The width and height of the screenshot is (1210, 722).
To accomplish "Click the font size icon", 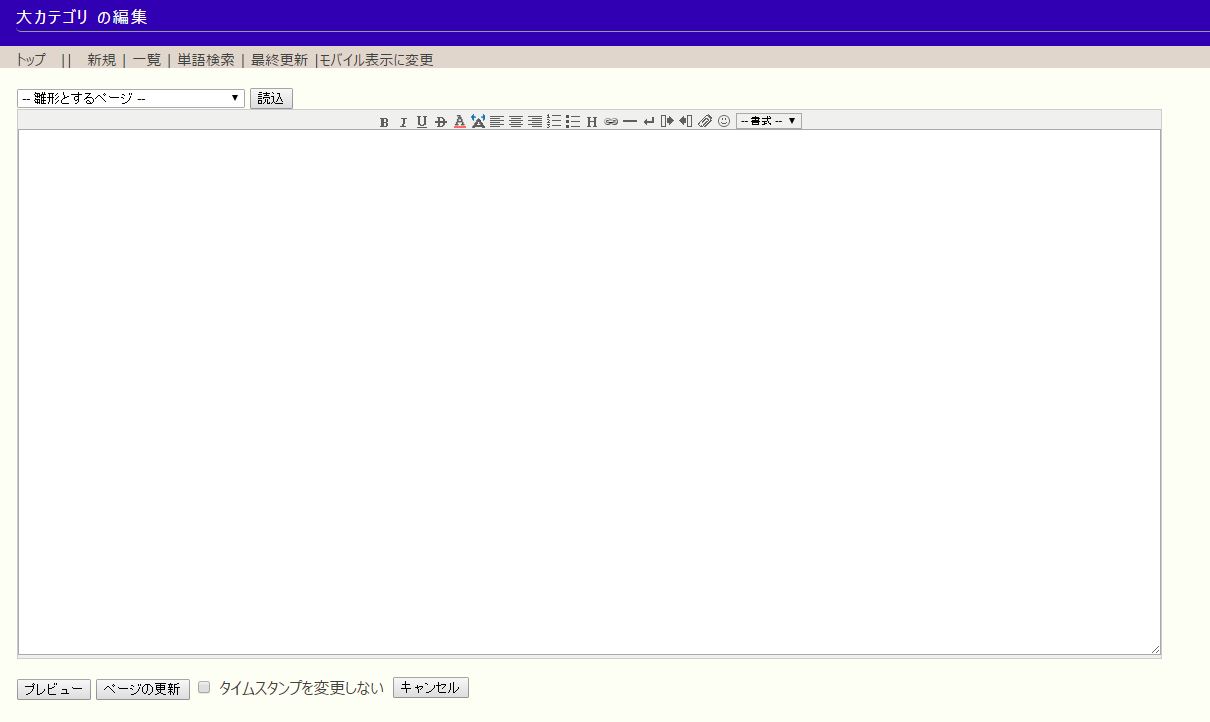I will click(x=478, y=122).
